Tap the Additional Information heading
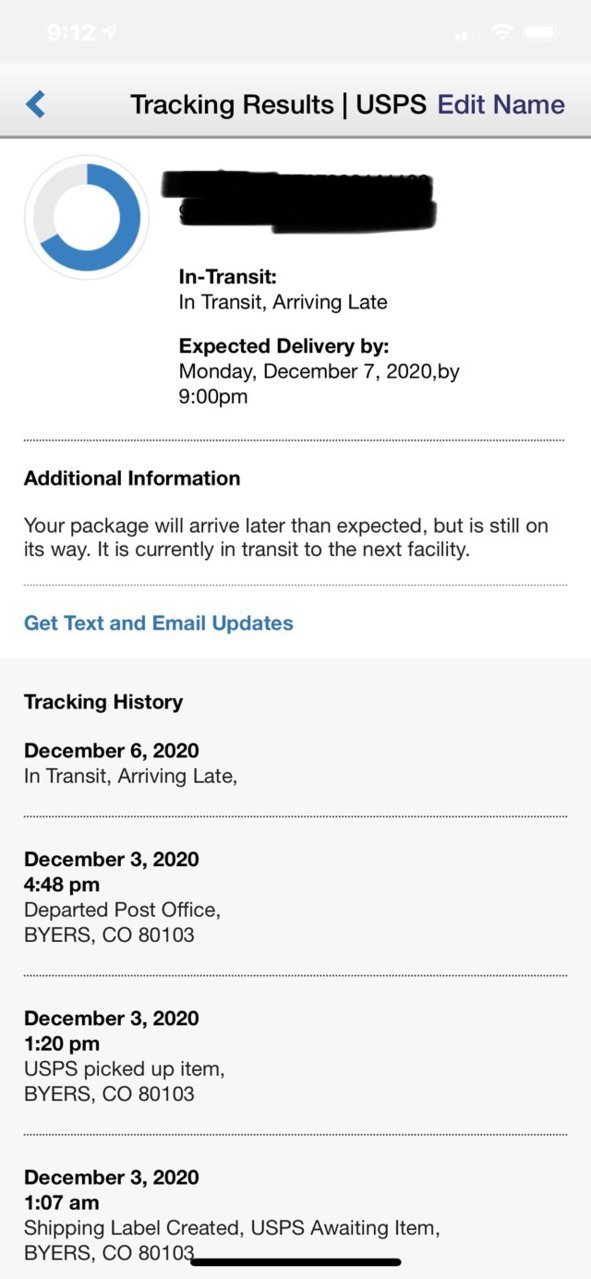Image resolution: width=591 pixels, height=1279 pixels. (132, 478)
